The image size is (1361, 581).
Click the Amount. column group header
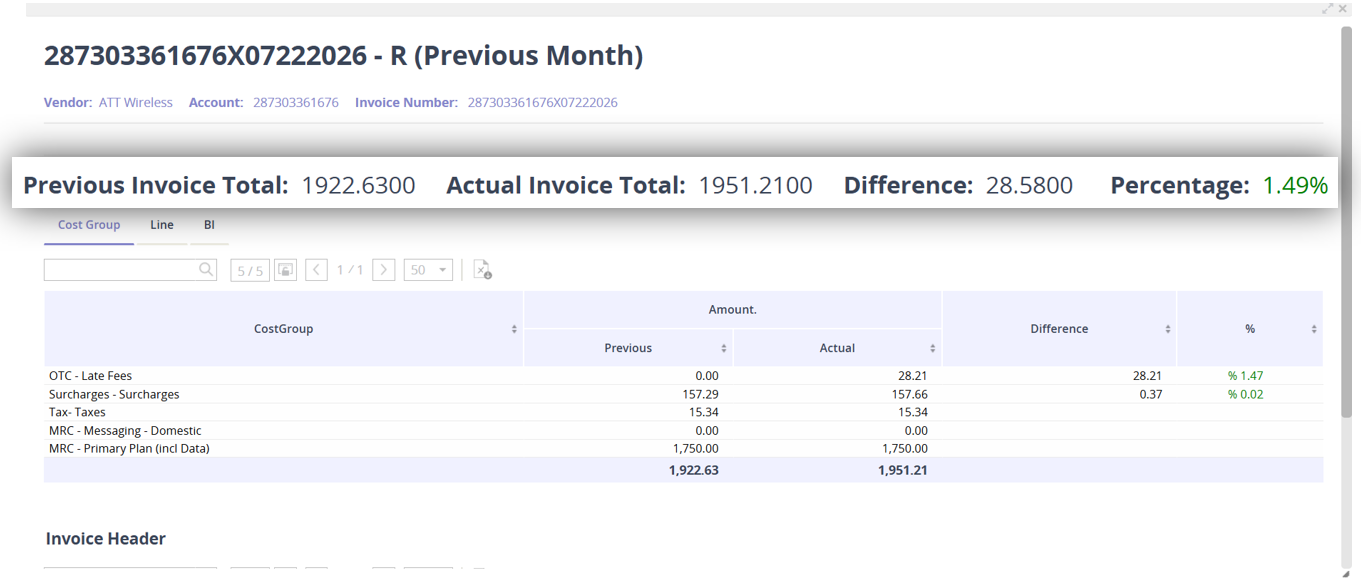[x=733, y=310]
